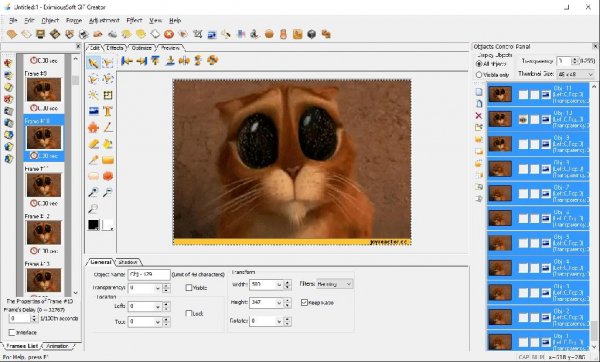
Task: Select the Obj-7 row thumbnail in Objects panel
Action: (x=500, y=194)
